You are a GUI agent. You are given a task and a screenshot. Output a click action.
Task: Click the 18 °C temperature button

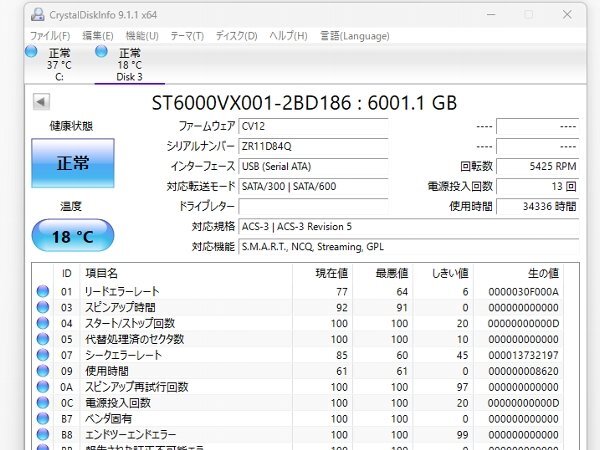[x=73, y=236]
